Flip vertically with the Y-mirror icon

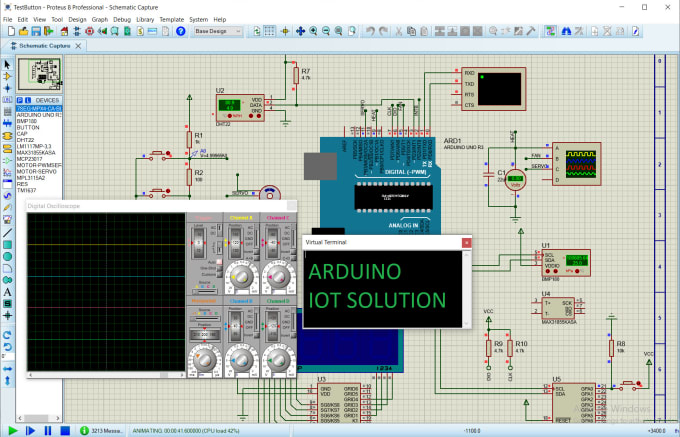click(7, 381)
